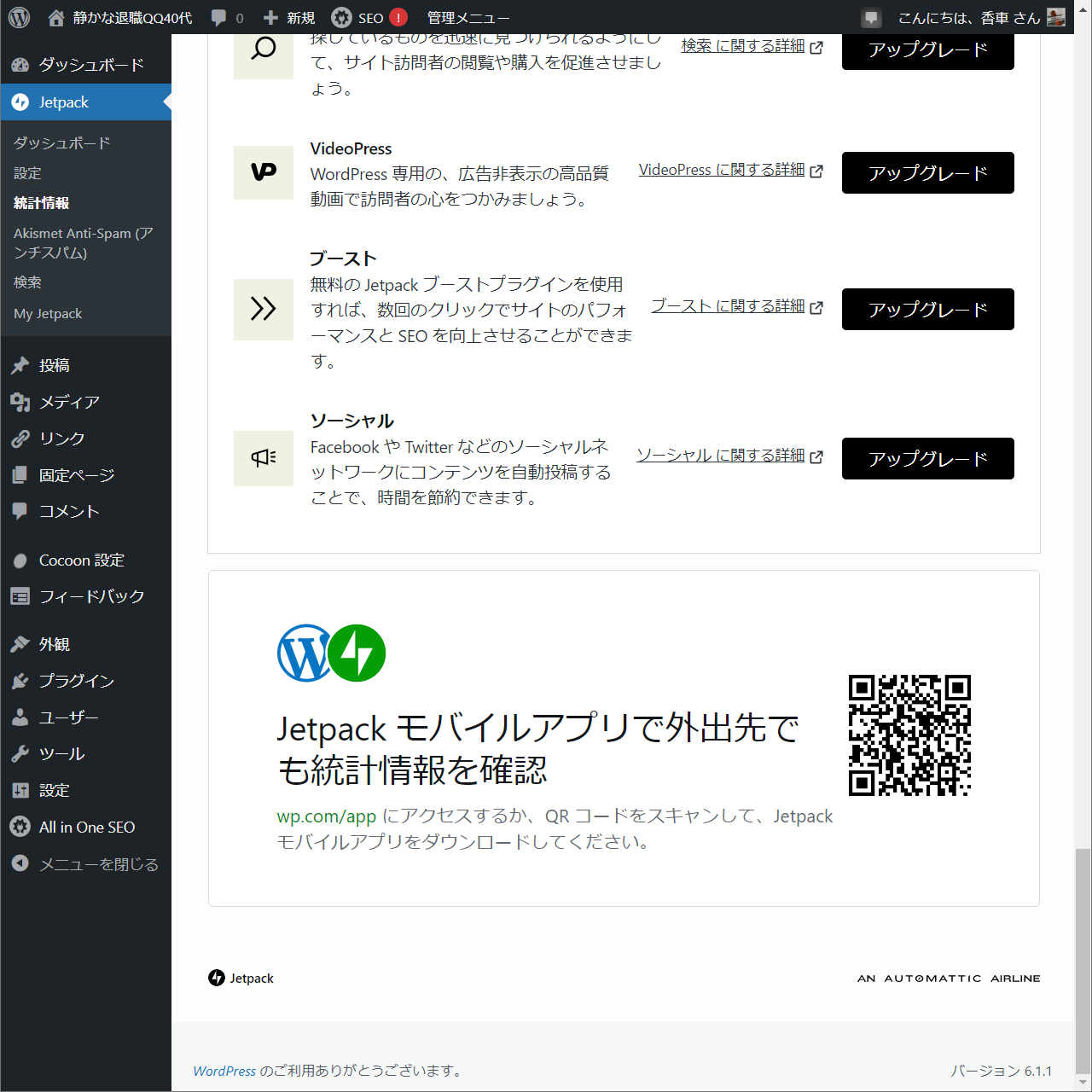Click the WordPress logo in admin bar
The height and width of the screenshot is (1092, 1092).
19,17
